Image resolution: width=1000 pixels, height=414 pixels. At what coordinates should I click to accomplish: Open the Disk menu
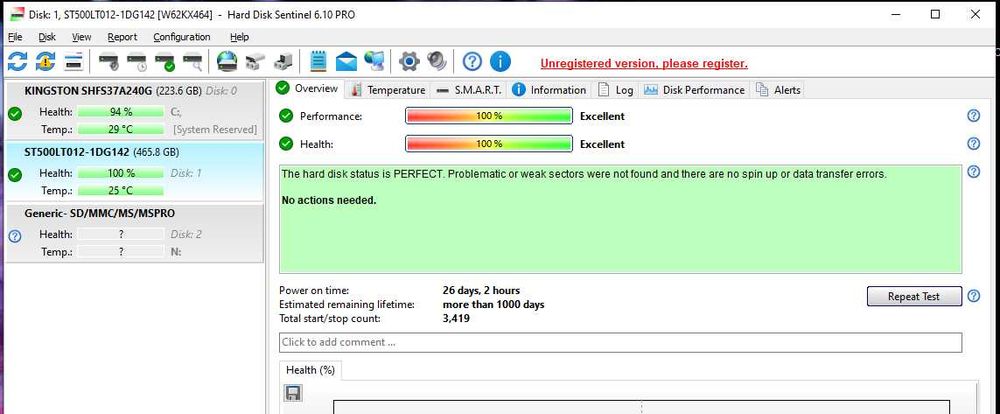[47, 37]
